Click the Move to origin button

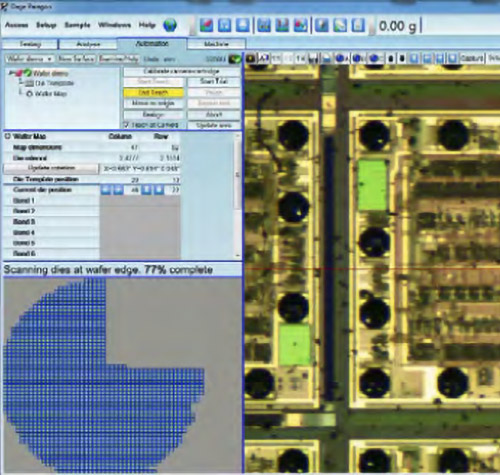(153, 103)
